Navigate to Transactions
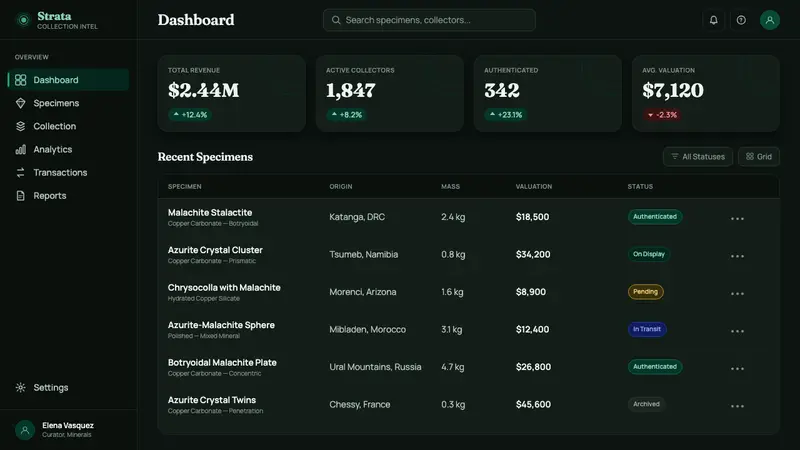800x450 pixels. coord(68,172)
